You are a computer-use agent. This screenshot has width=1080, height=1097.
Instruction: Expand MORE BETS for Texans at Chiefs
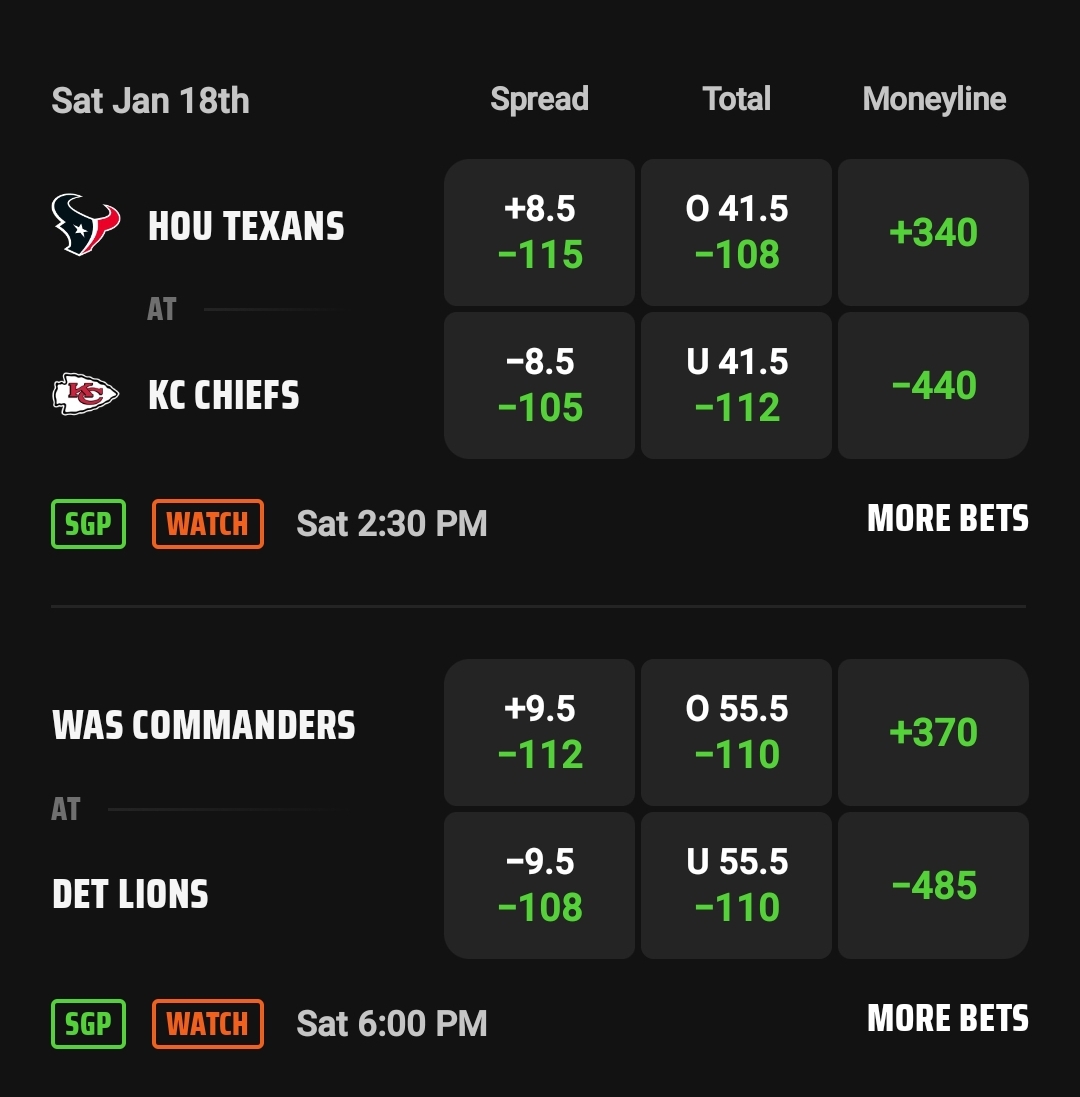coord(948,518)
